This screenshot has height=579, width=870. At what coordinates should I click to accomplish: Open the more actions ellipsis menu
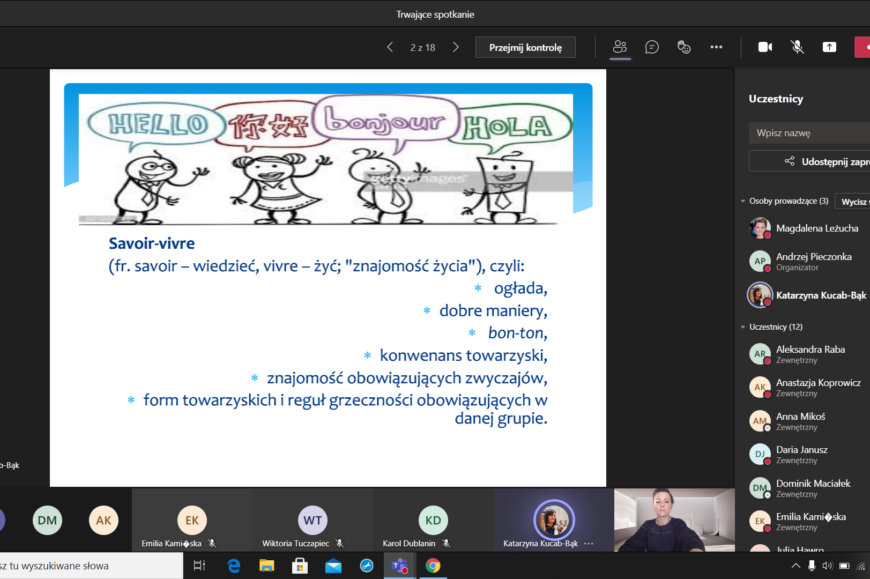(x=716, y=47)
